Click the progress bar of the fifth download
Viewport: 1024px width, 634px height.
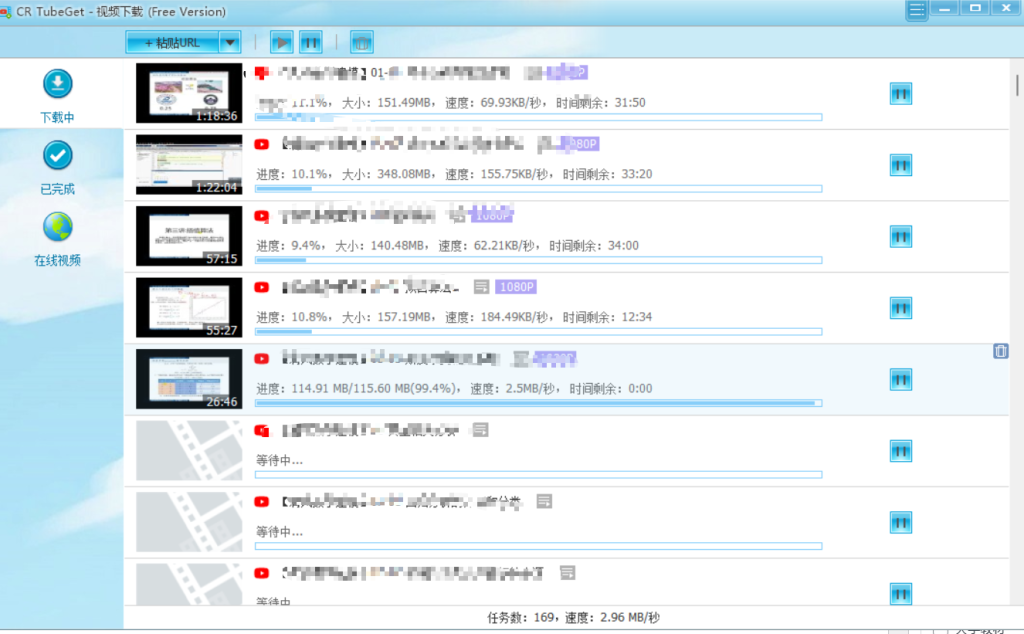pyautogui.click(x=537, y=402)
